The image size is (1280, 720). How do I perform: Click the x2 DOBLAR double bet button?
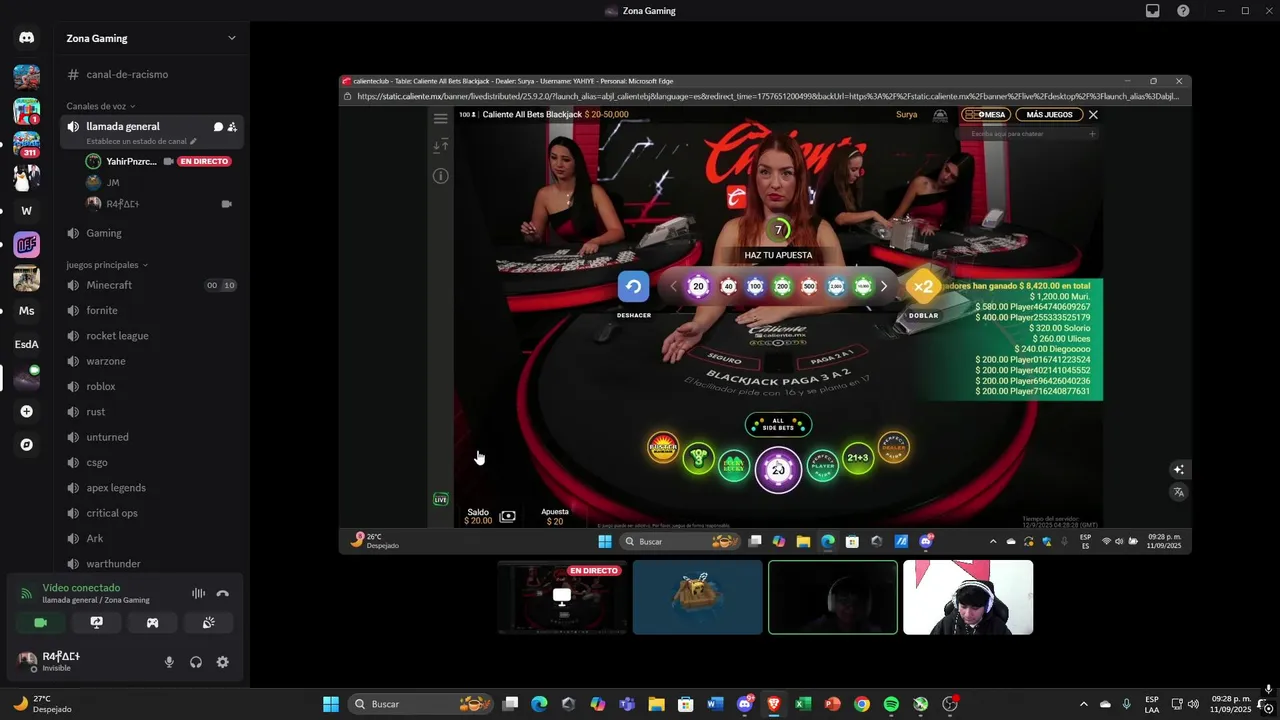tap(923, 287)
